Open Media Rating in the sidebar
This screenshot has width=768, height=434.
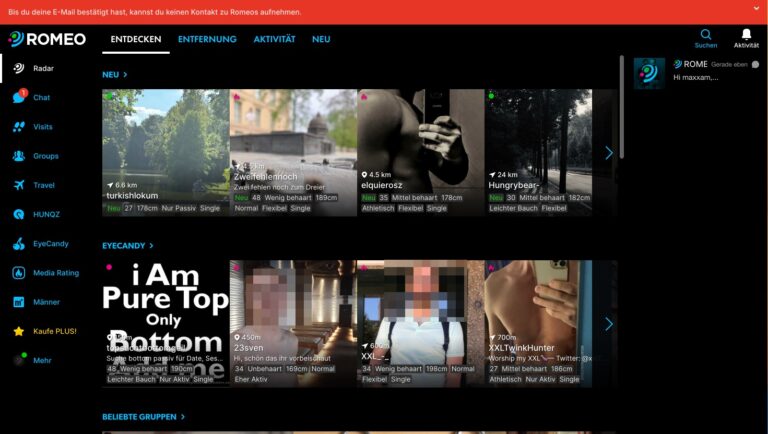pyautogui.click(x=56, y=273)
